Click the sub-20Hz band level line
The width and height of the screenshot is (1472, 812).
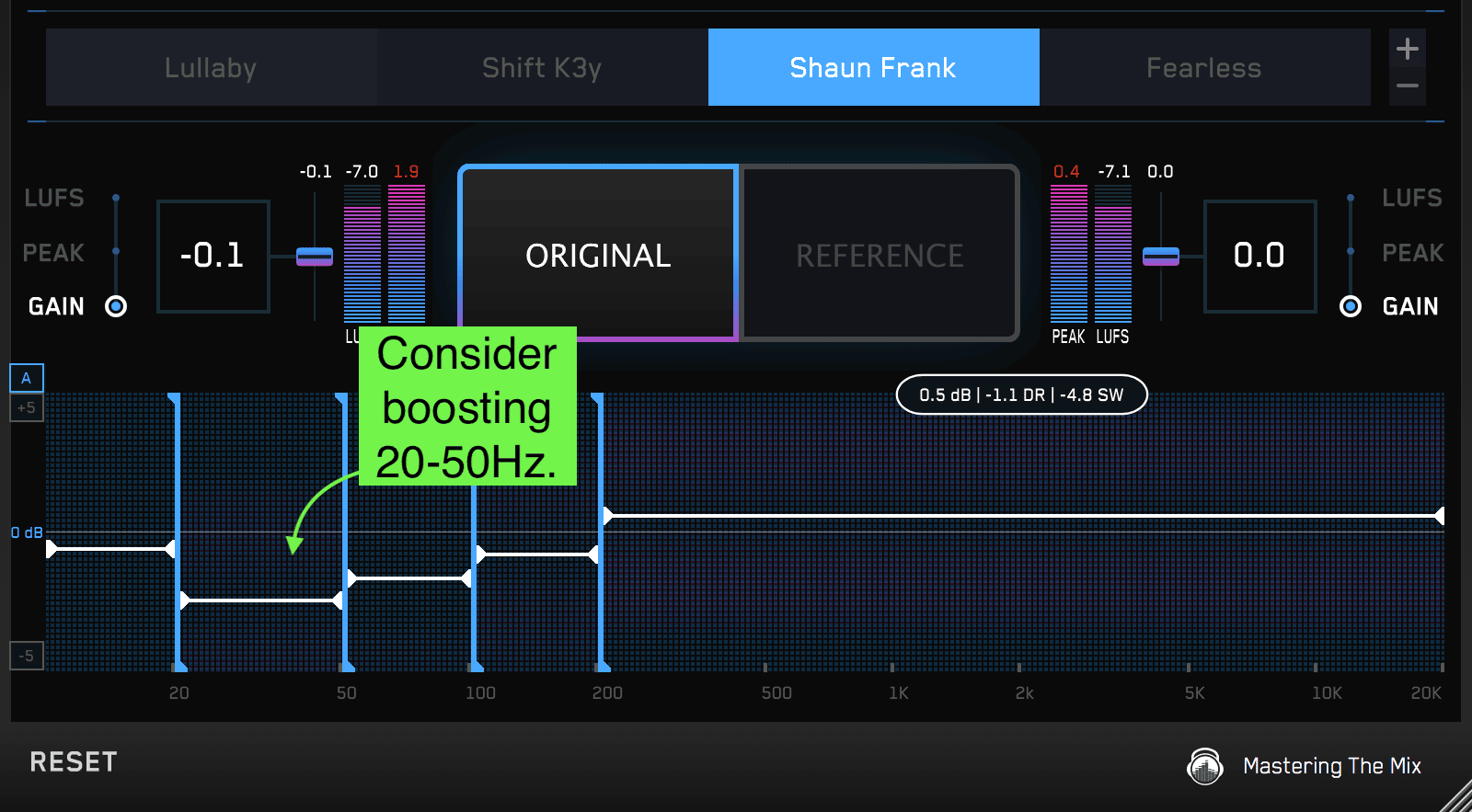pos(110,549)
